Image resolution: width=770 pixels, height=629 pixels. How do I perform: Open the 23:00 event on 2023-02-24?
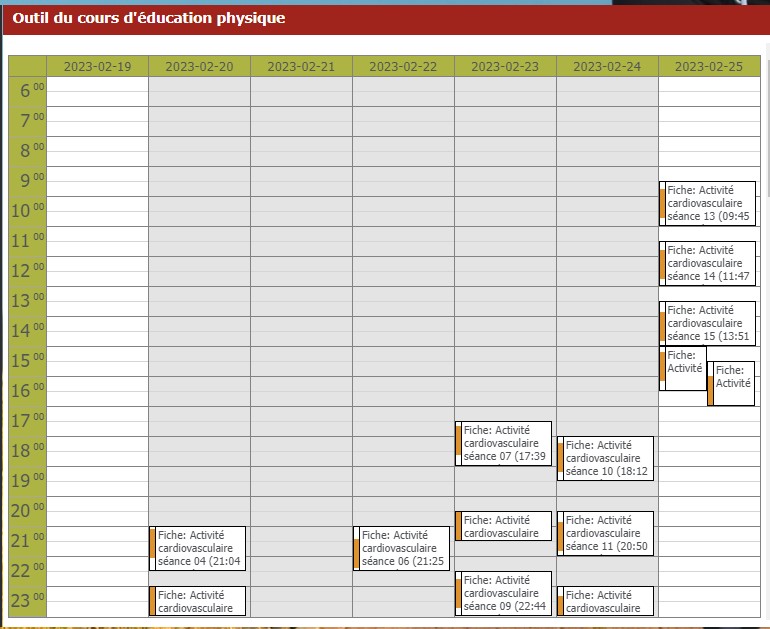pos(607,601)
